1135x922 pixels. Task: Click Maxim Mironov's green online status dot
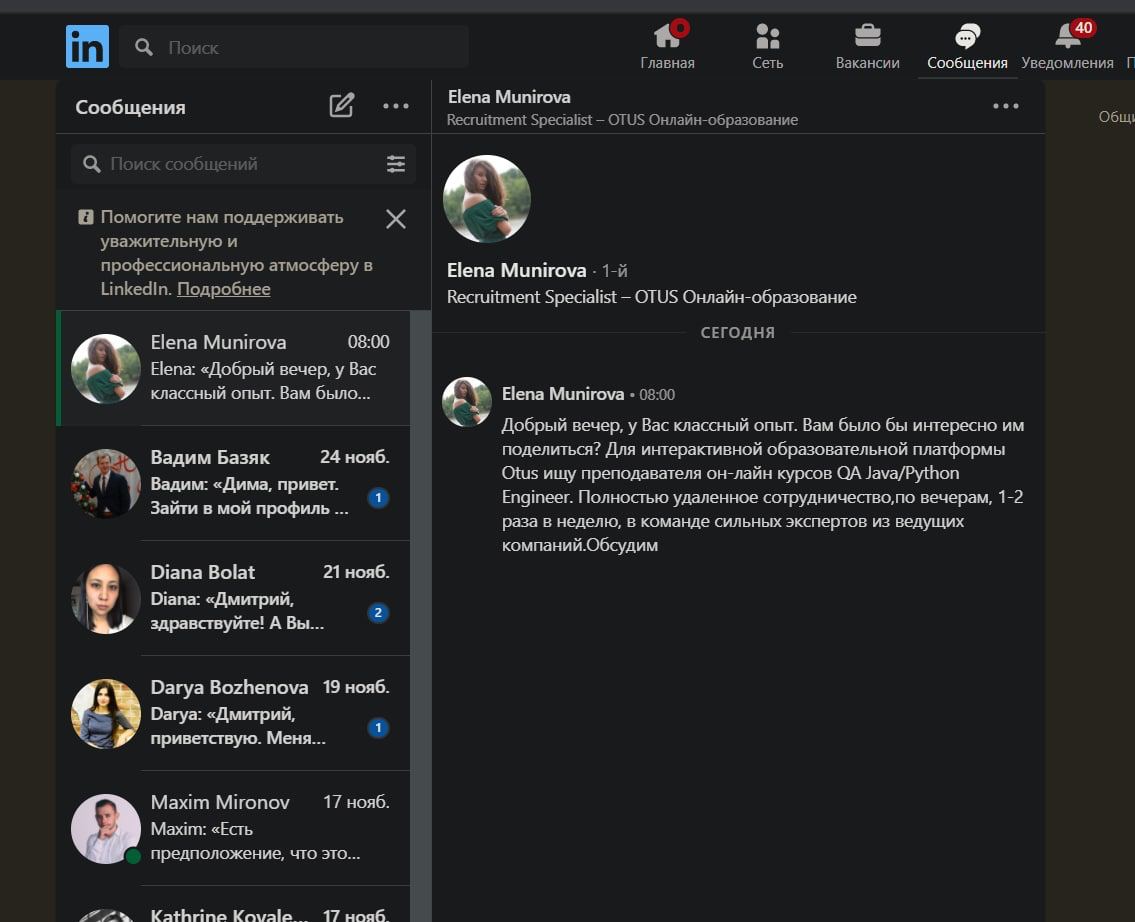pyautogui.click(x=132, y=856)
